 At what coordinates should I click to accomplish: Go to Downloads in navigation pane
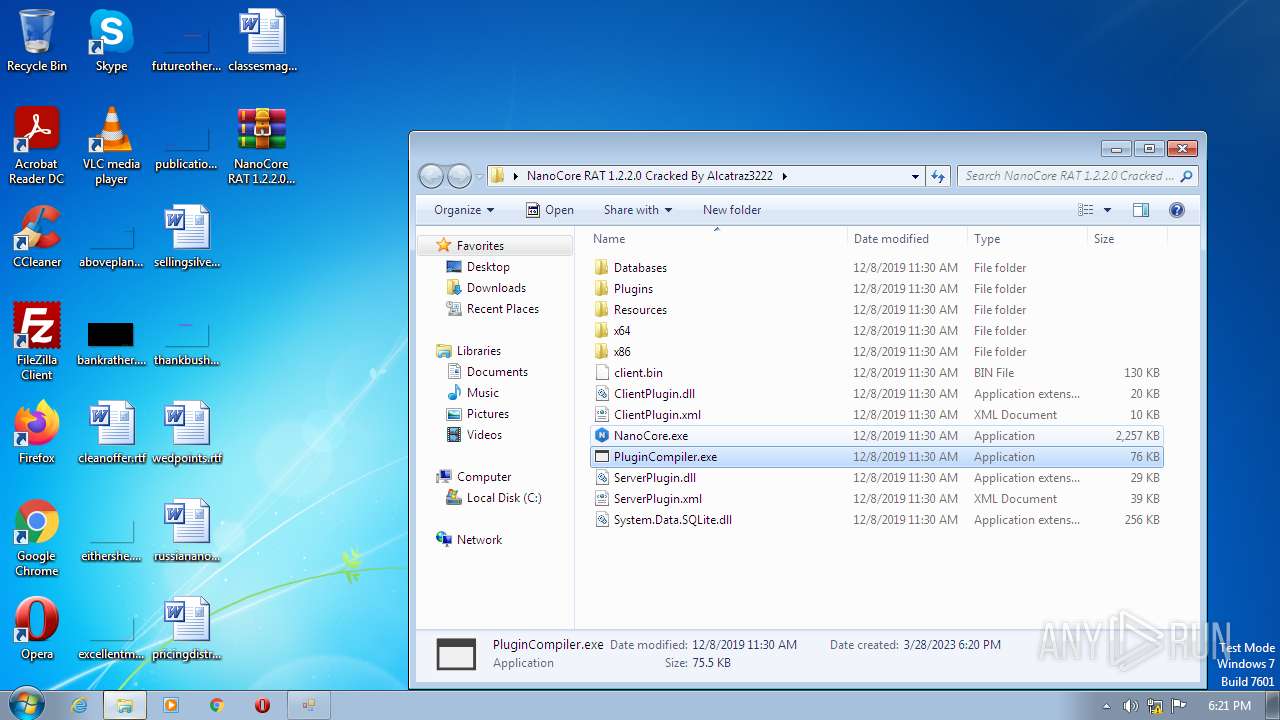496,288
